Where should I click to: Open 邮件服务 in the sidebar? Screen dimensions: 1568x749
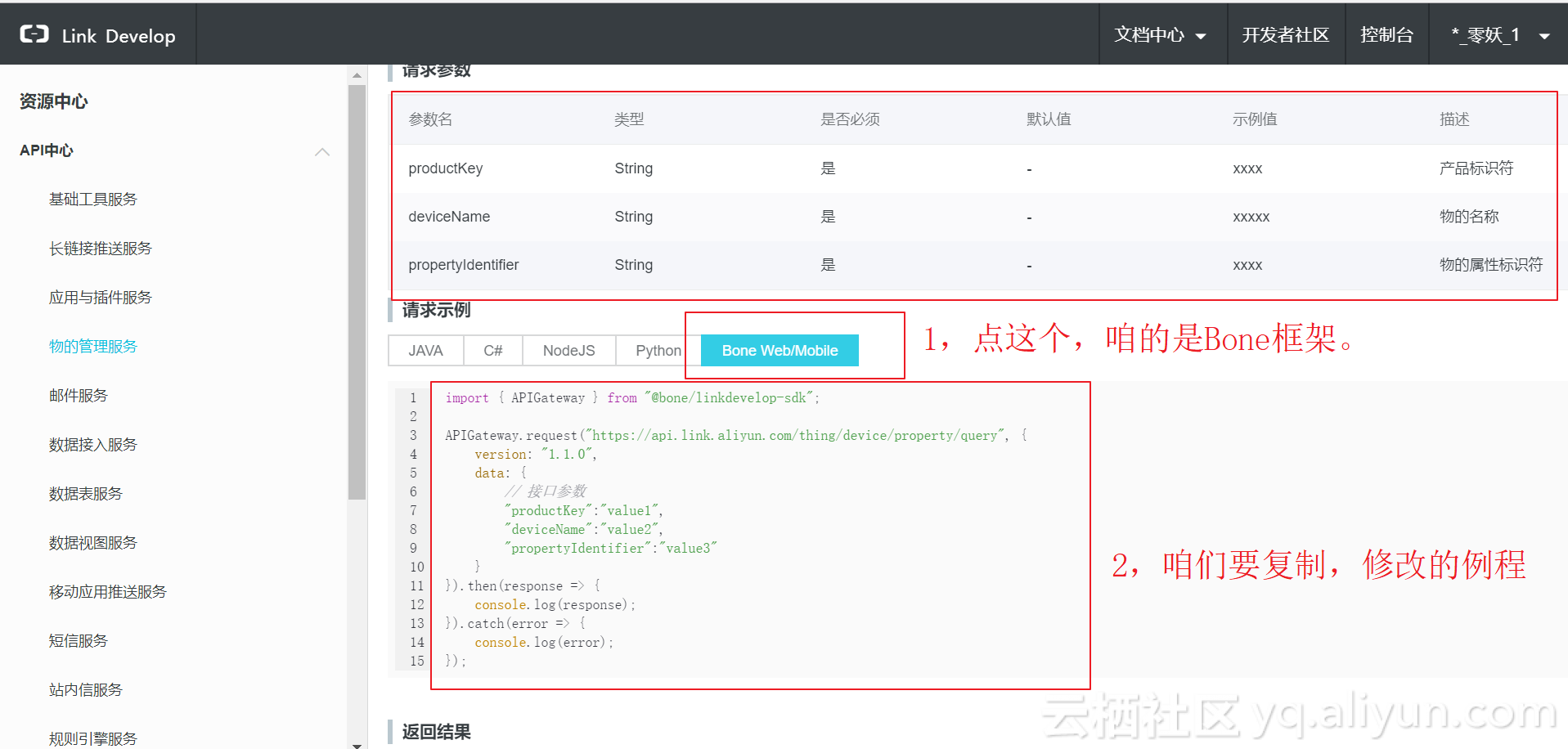(x=79, y=396)
